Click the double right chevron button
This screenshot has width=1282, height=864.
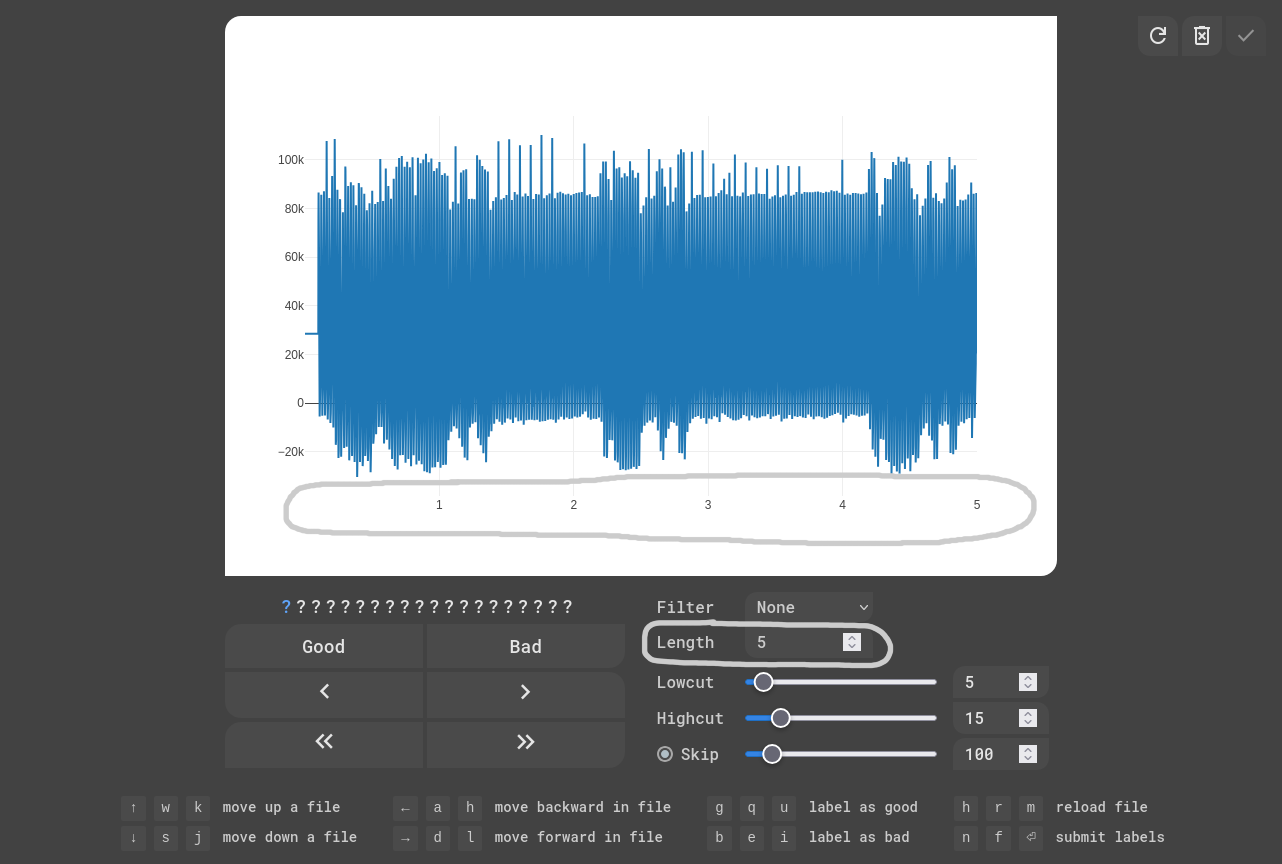526,741
